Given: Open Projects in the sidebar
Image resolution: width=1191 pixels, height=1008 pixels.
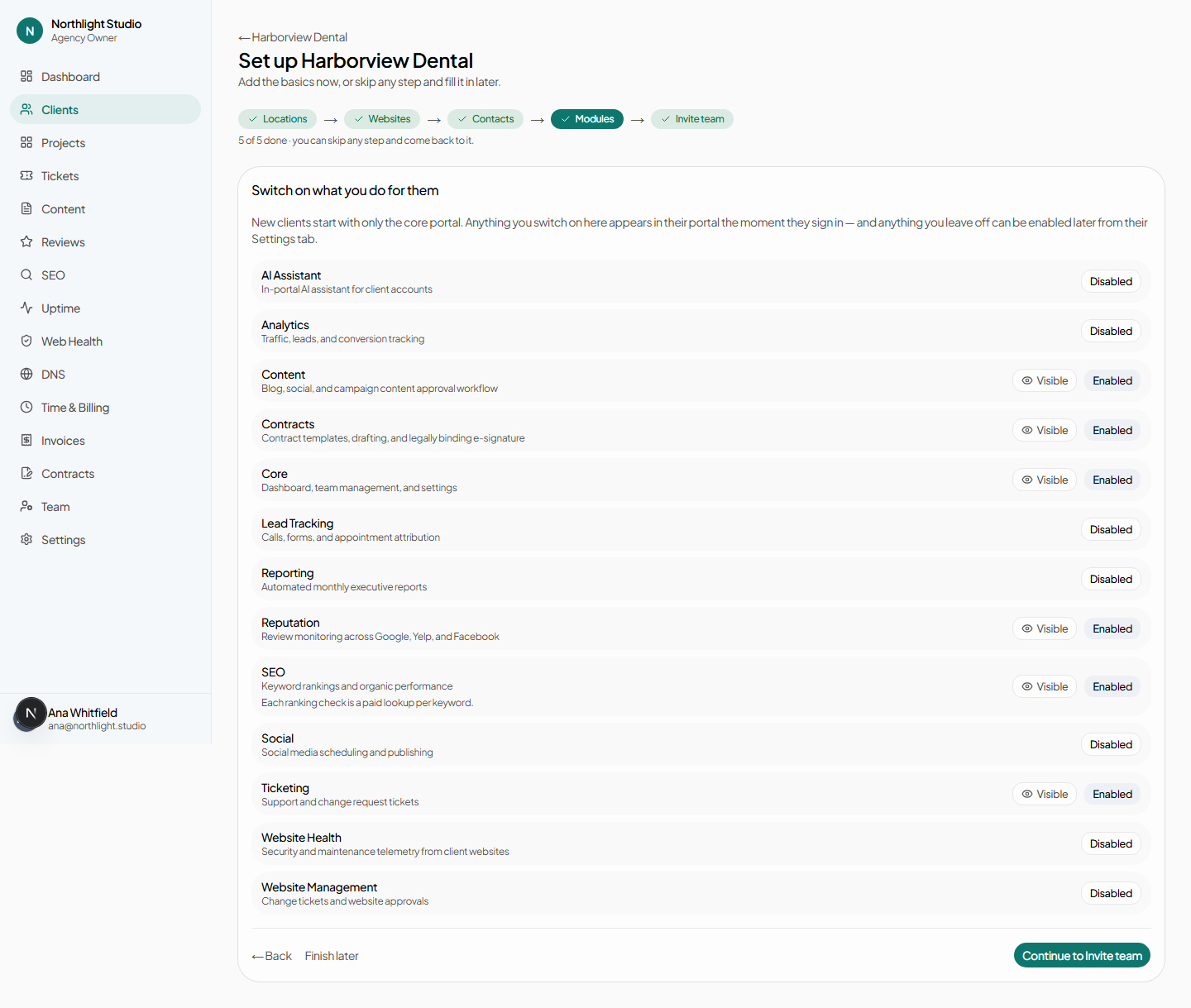Looking at the screenshot, I should [x=105, y=142].
